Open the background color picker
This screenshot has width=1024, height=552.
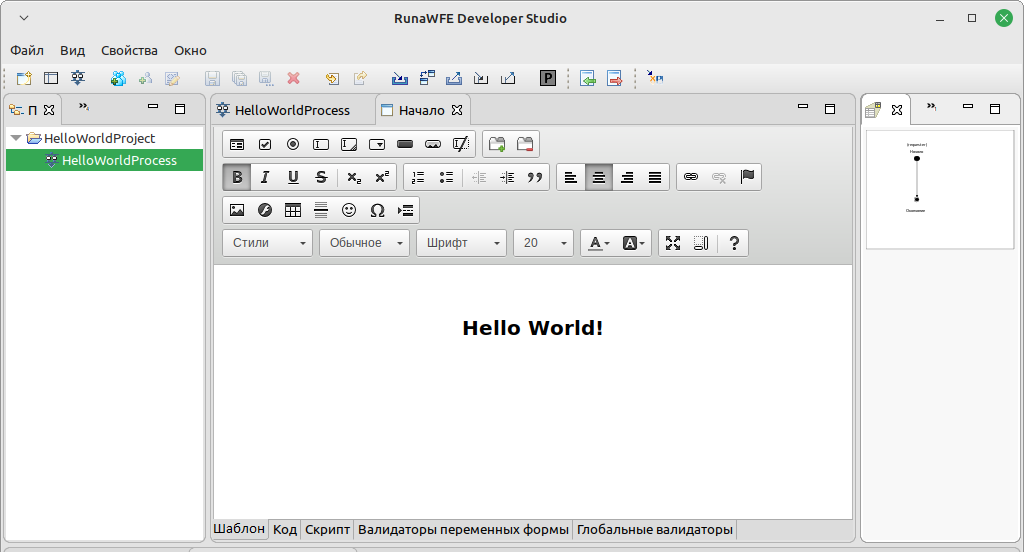[633, 243]
